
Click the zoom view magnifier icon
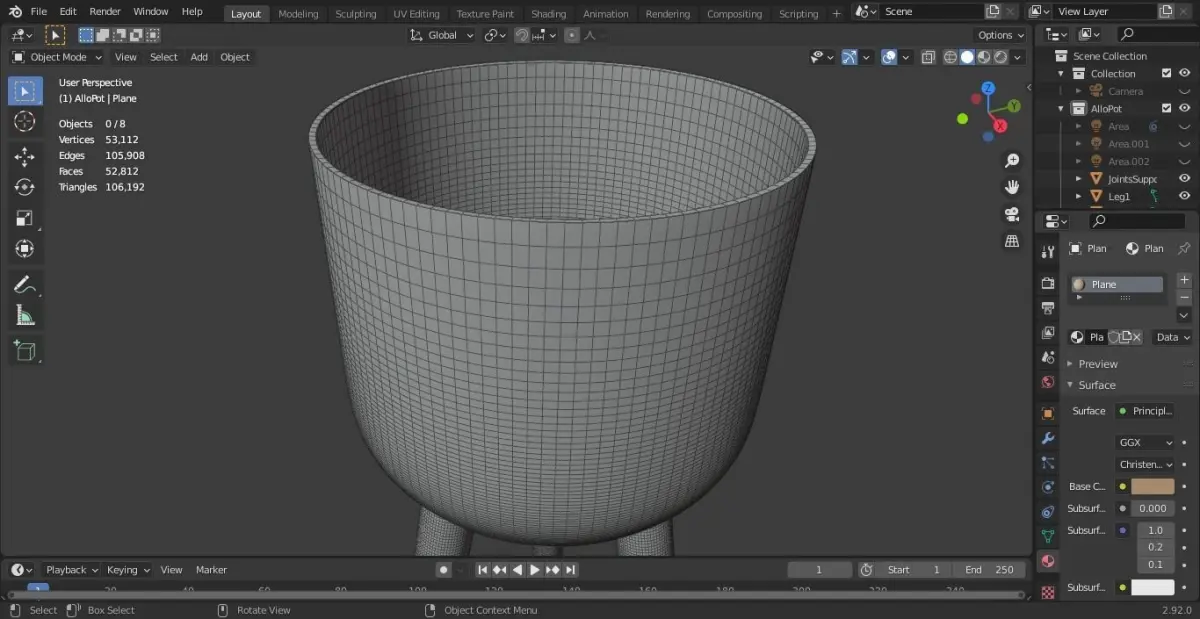pos(1012,161)
